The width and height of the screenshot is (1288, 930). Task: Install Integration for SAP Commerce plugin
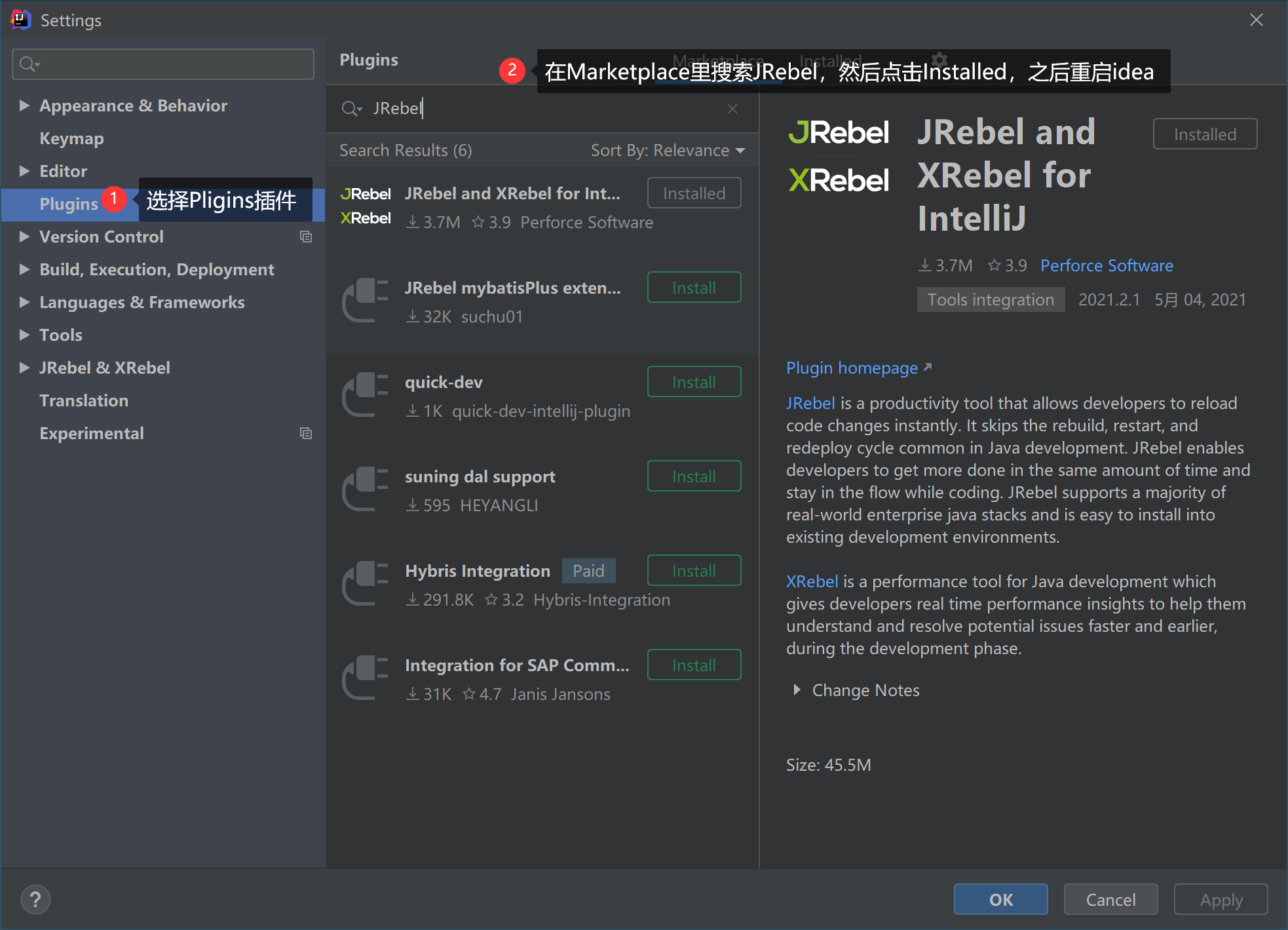(694, 665)
